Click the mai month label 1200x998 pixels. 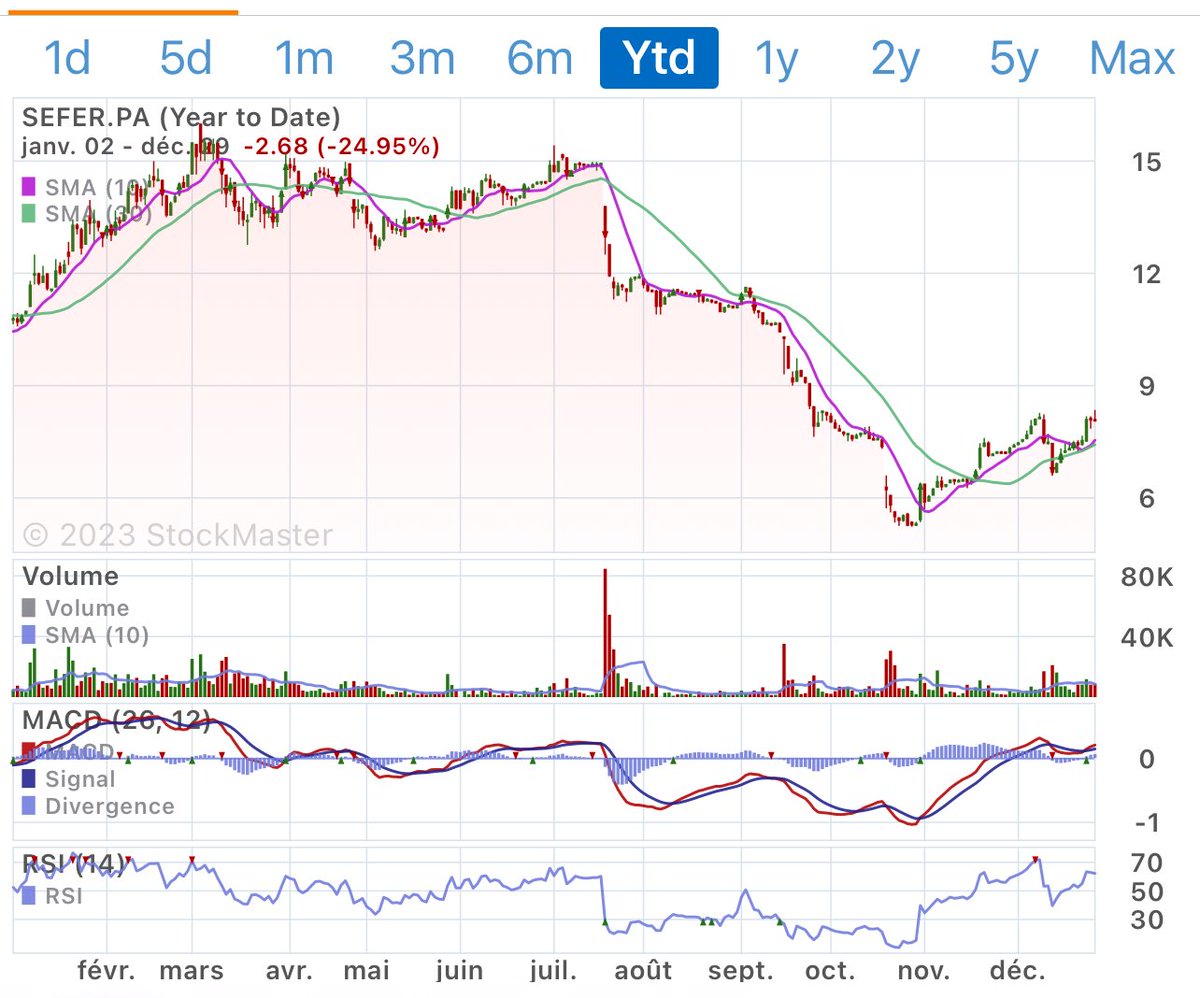[x=367, y=971]
